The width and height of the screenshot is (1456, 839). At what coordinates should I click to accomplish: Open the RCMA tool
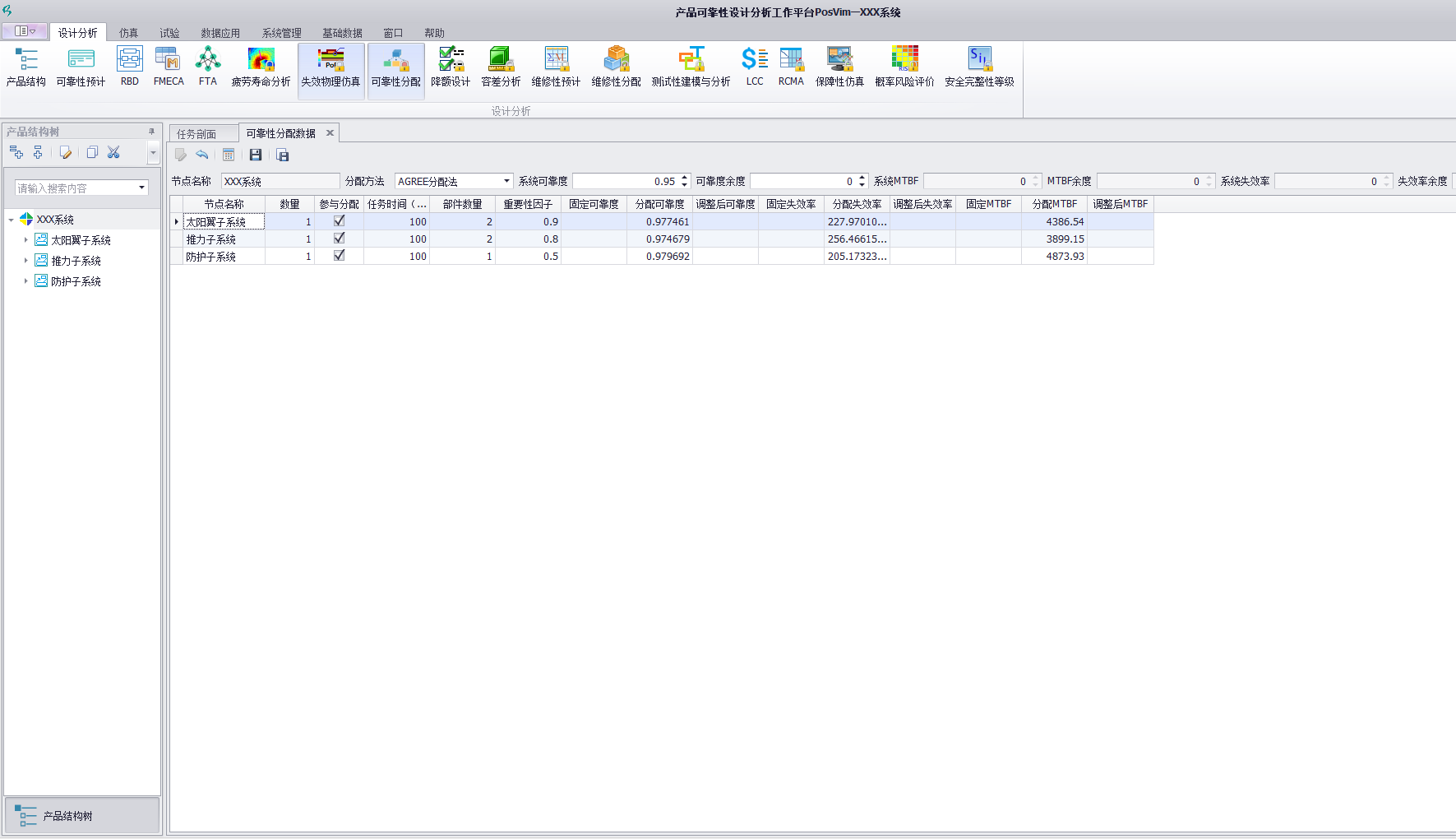click(791, 67)
